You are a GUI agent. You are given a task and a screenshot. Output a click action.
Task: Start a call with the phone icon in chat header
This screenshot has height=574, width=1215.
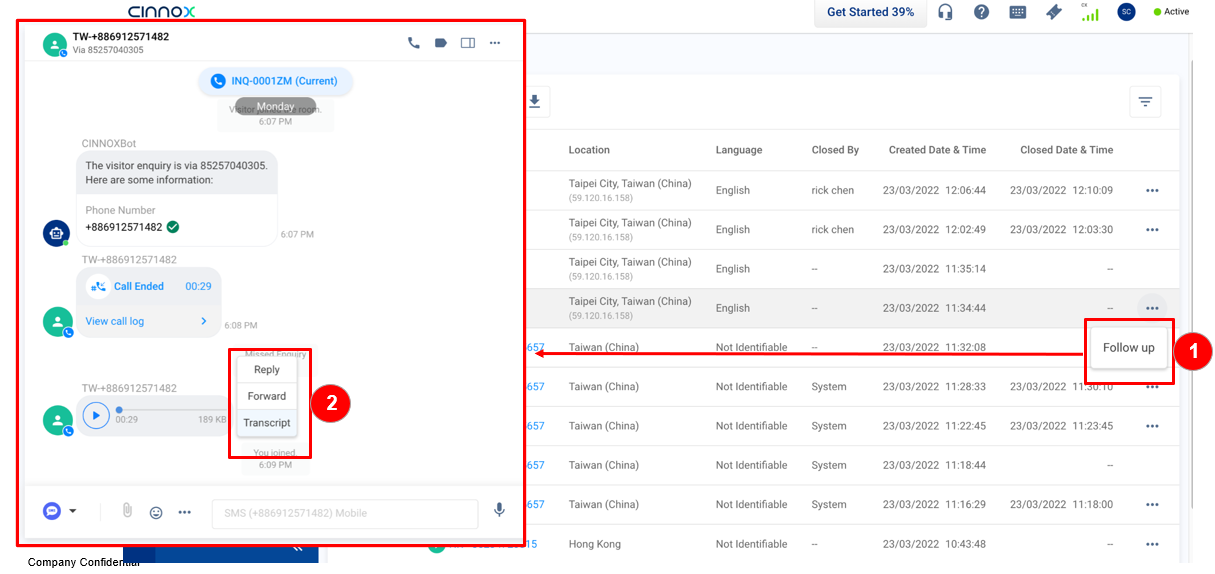pyautogui.click(x=414, y=43)
